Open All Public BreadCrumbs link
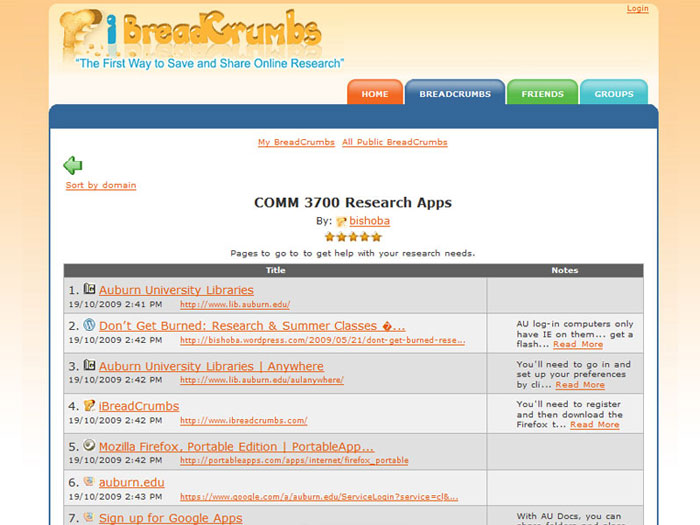The height and width of the screenshot is (525, 700). [x=395, y=142]
